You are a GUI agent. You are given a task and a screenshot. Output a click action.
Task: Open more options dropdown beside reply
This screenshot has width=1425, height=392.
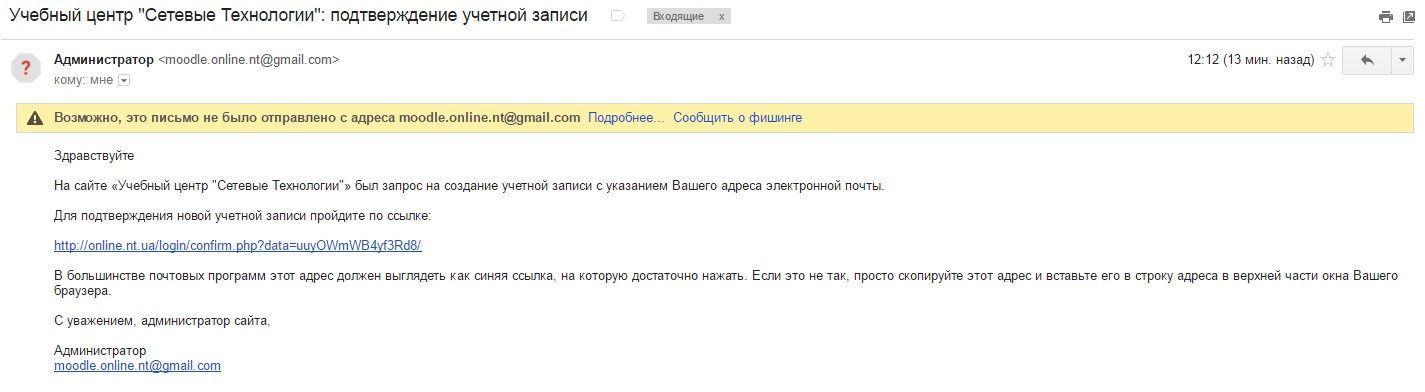1402,60
